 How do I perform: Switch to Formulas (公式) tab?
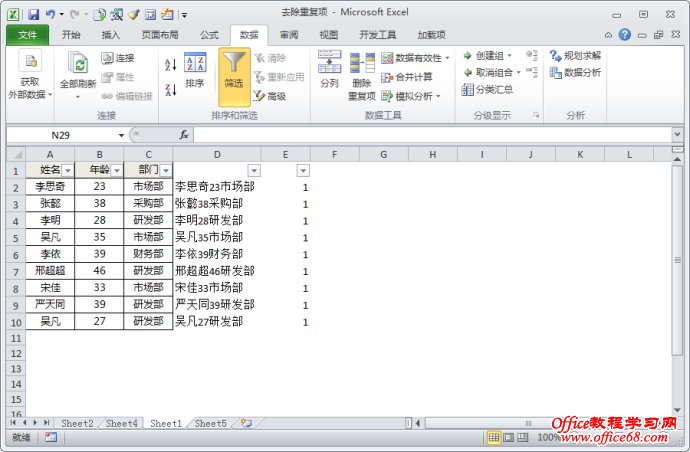(x=209, y=35)
